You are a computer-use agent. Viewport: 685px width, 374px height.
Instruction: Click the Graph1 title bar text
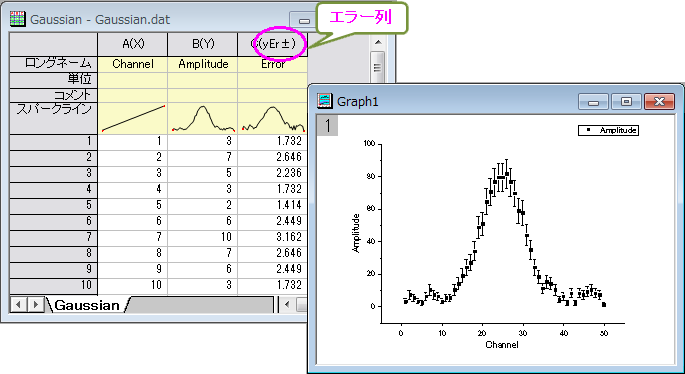[358, 101]
